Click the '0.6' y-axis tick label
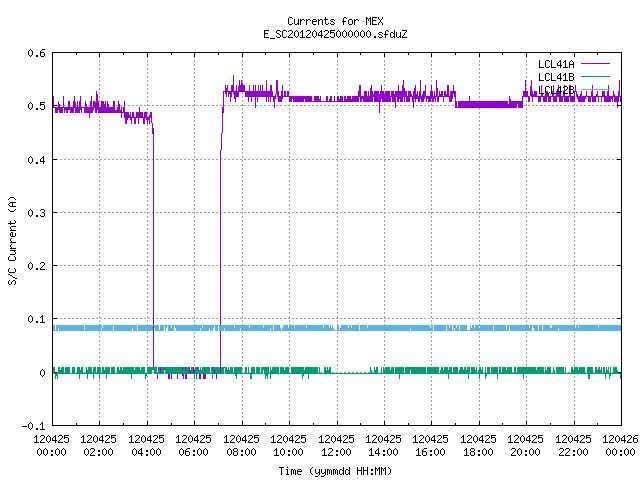 (36, 53)
